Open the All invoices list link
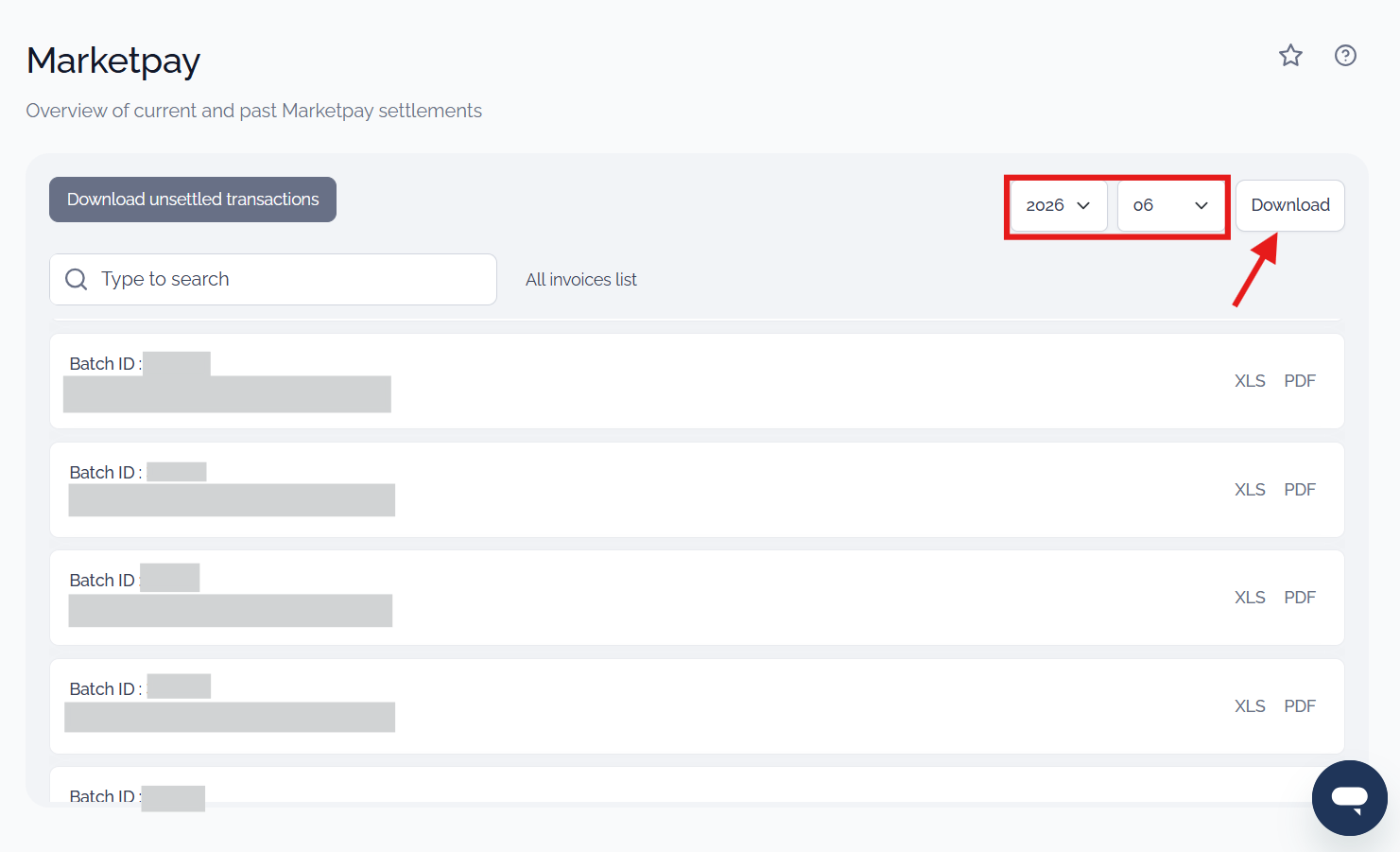 pyautogui.click(x=581, y=280)
